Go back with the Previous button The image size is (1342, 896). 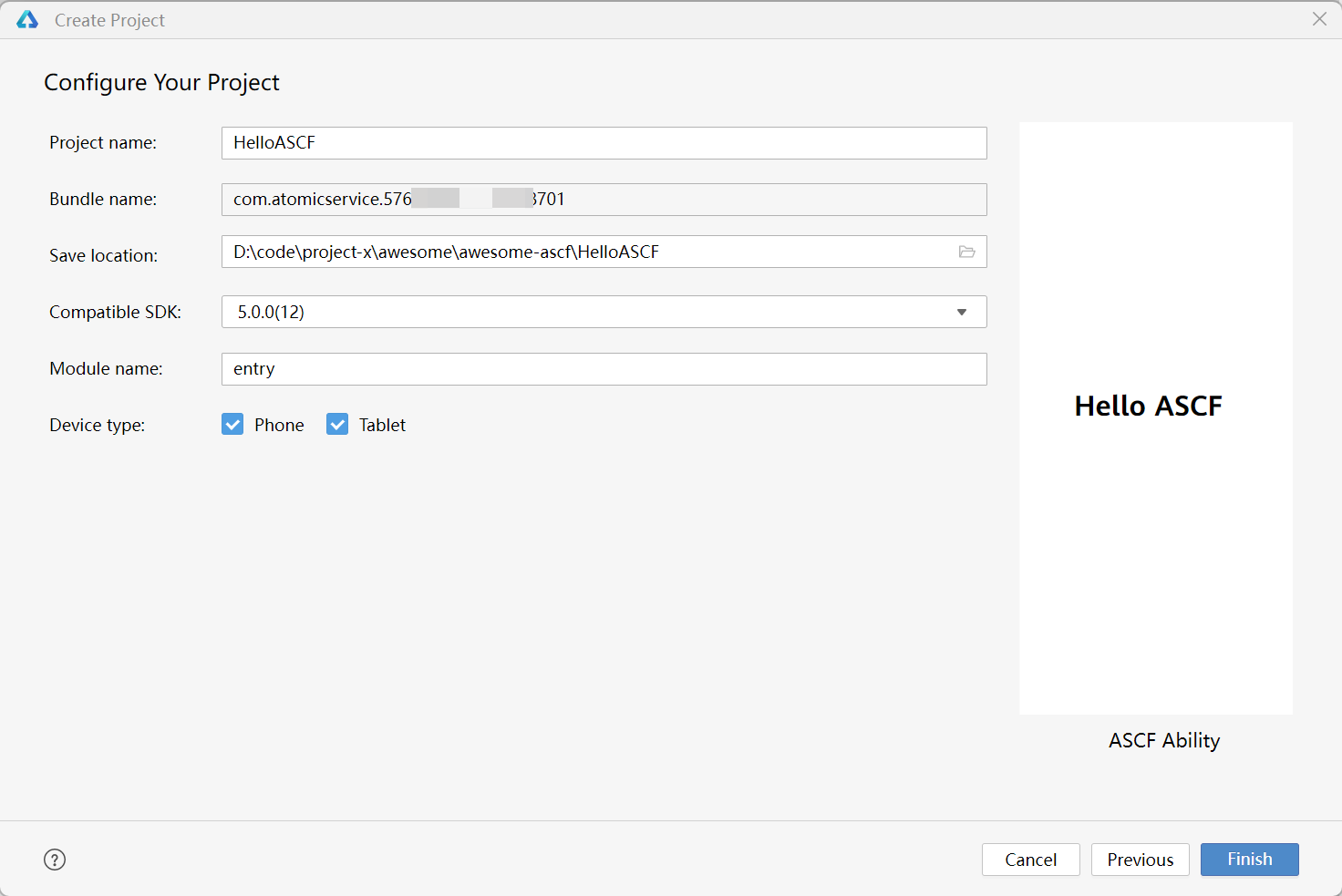(x=1140, y=860)
